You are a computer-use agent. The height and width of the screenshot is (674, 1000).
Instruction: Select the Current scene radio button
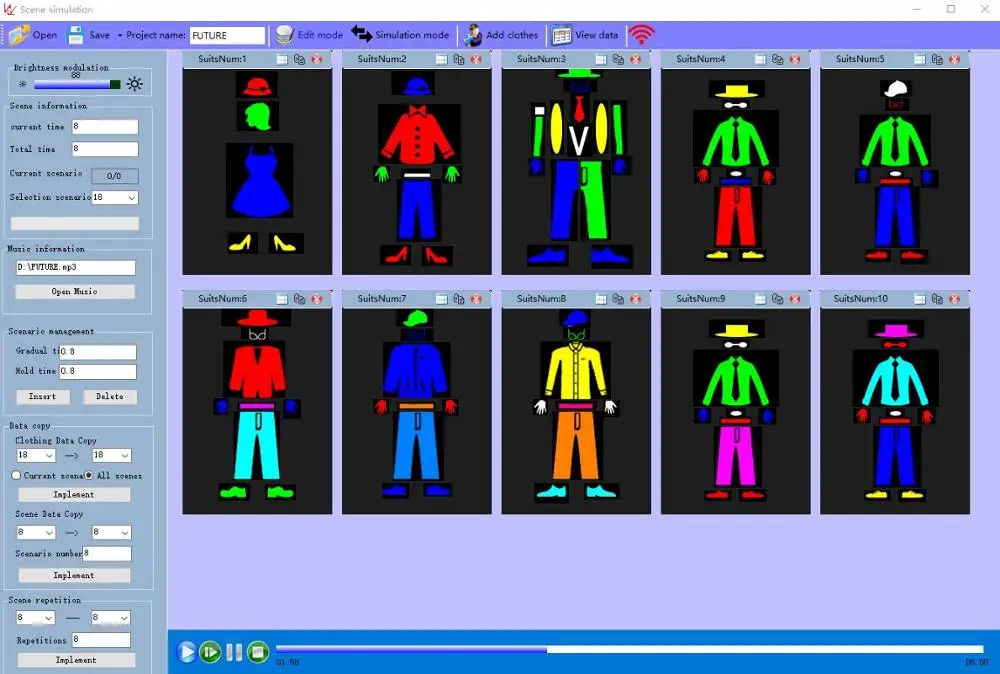click(16, 475)
